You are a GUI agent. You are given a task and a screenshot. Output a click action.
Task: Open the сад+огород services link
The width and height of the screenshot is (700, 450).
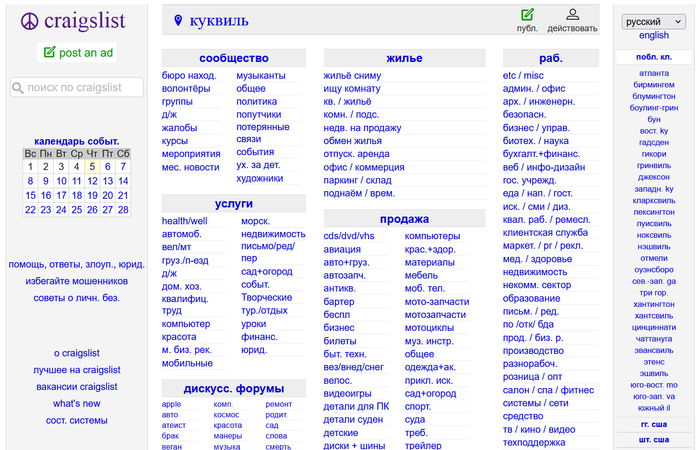click(x=267, y=271)
